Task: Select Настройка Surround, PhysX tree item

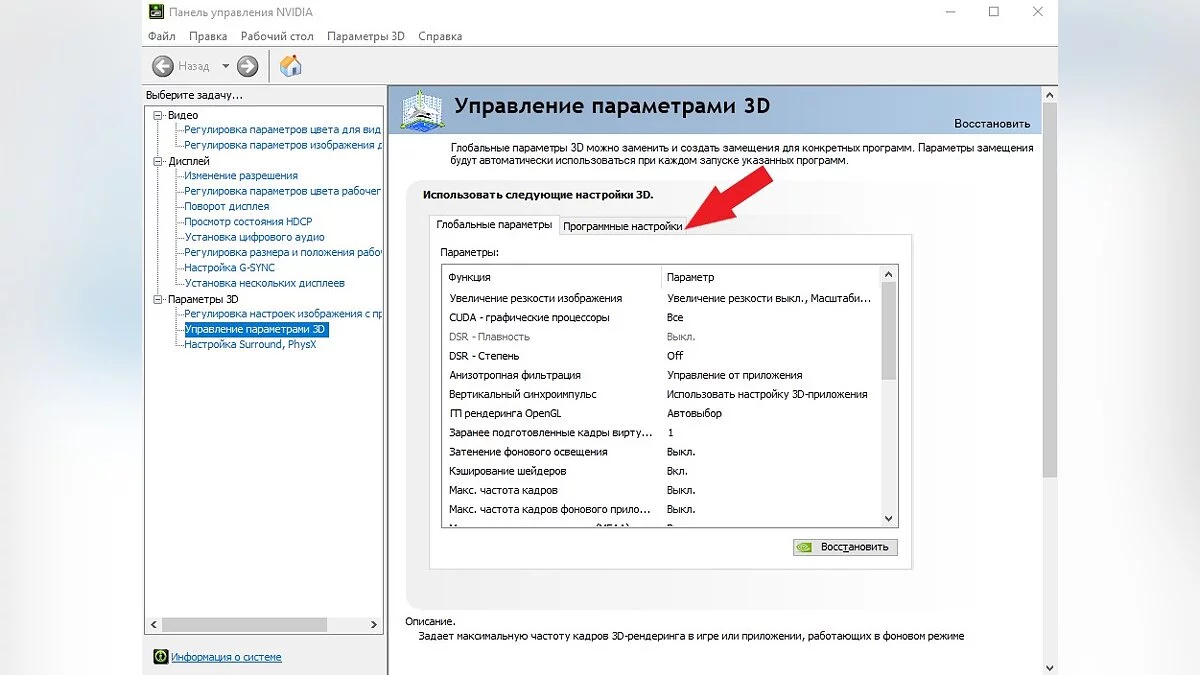Action: pyautogui.click(x=250, y=344)
